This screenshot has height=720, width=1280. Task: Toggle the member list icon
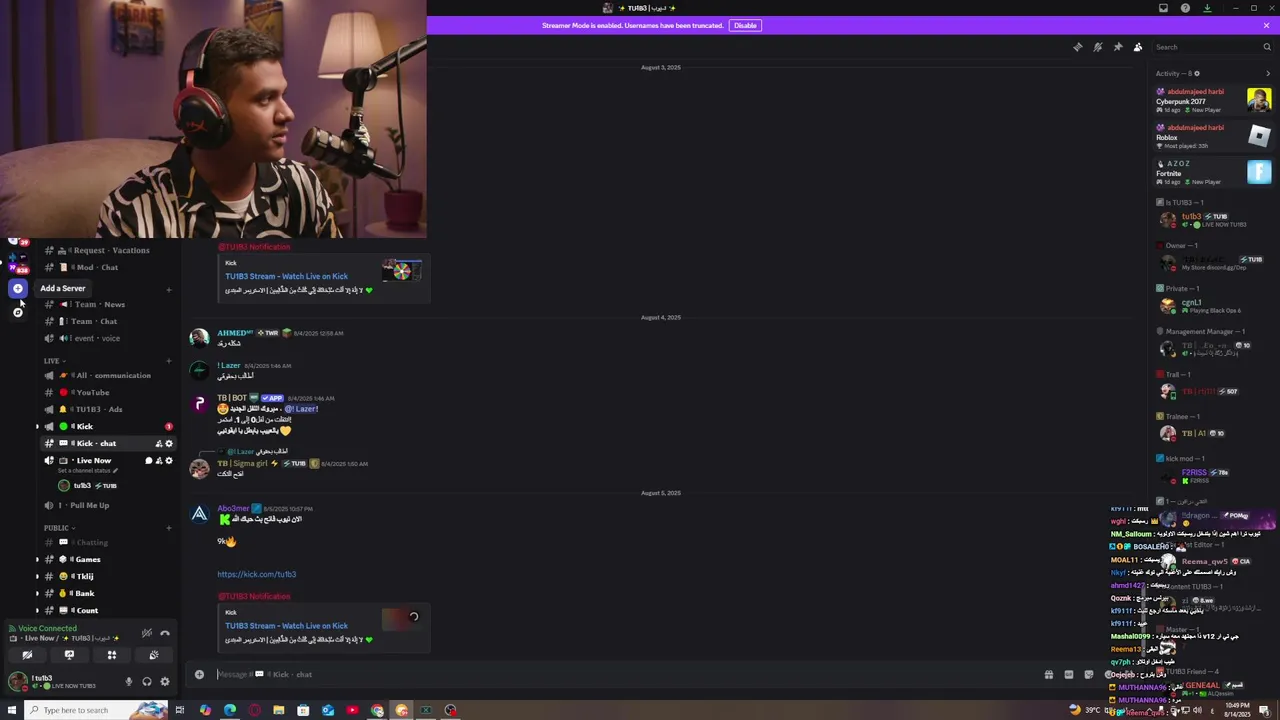[1137, 47]
